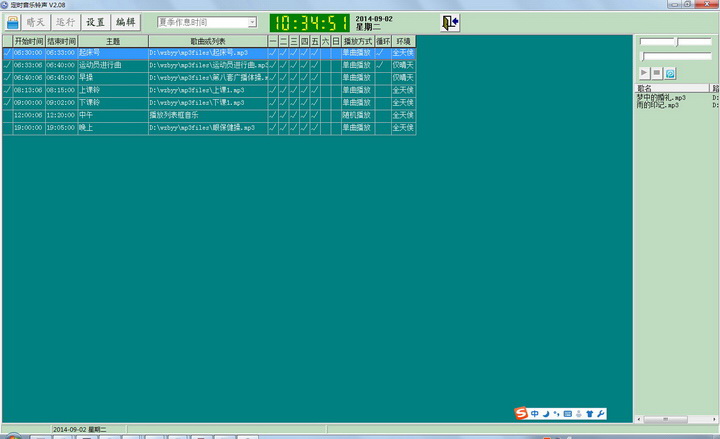
Task: Click the 歌名 playlist column header
Action: click(x=673, y=88)
